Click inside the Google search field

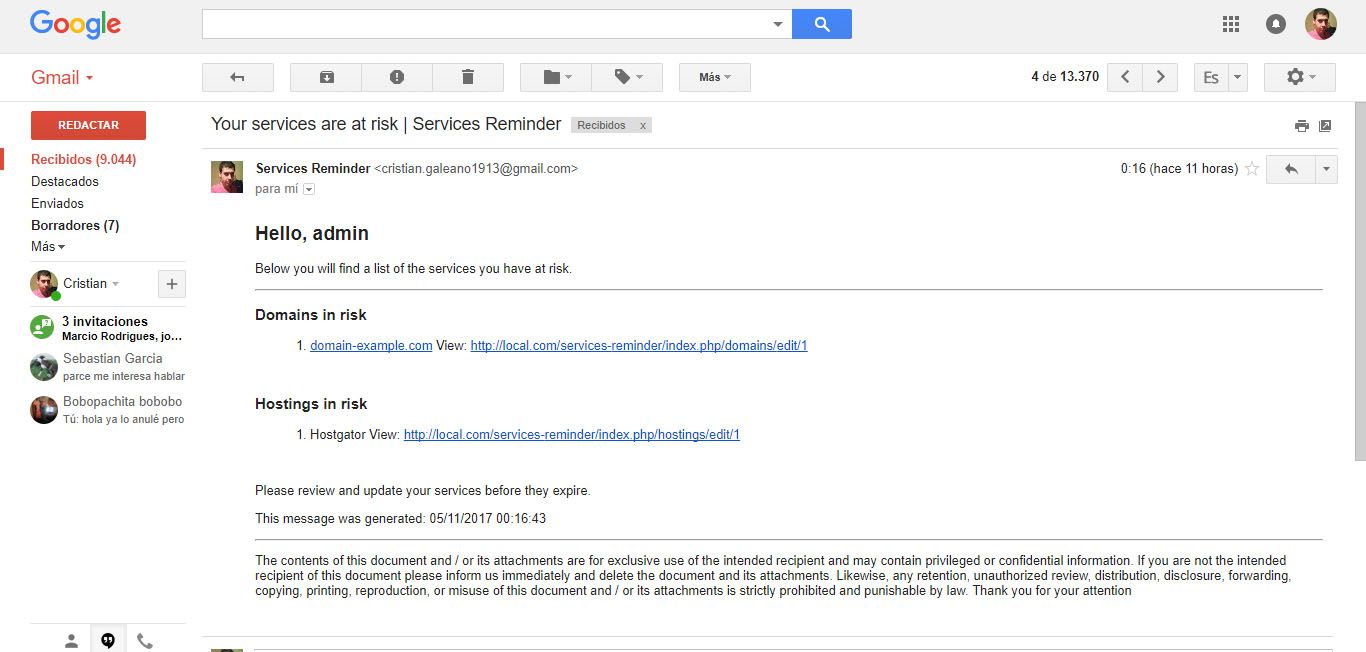tap(486, 24)
